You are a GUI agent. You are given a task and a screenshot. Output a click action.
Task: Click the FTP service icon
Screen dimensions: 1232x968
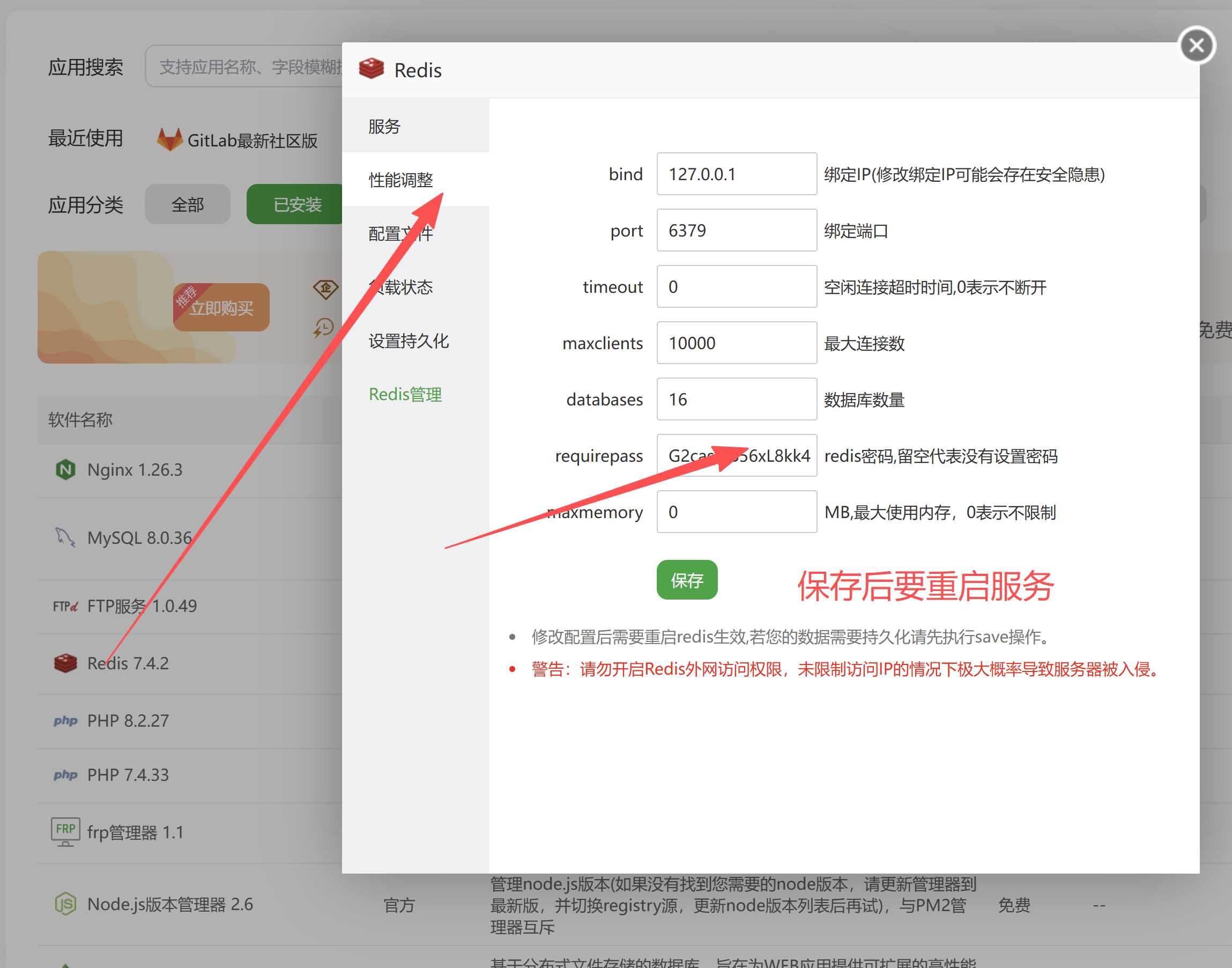pyautogui.click(x=65, y=606)
